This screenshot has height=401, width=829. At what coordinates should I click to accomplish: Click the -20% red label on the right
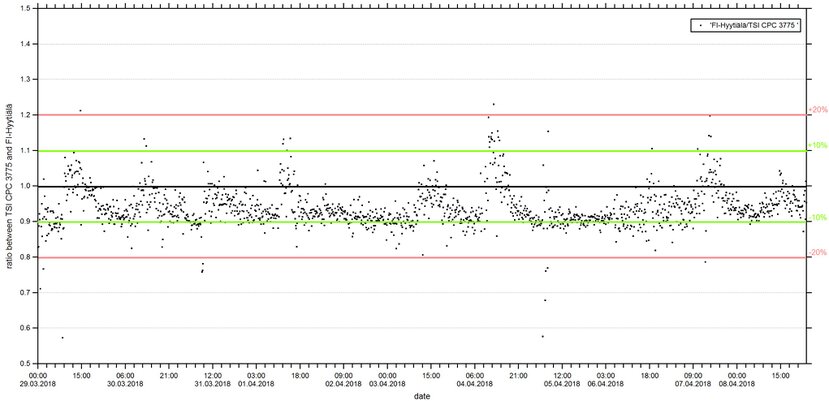[x=816, y=253]
